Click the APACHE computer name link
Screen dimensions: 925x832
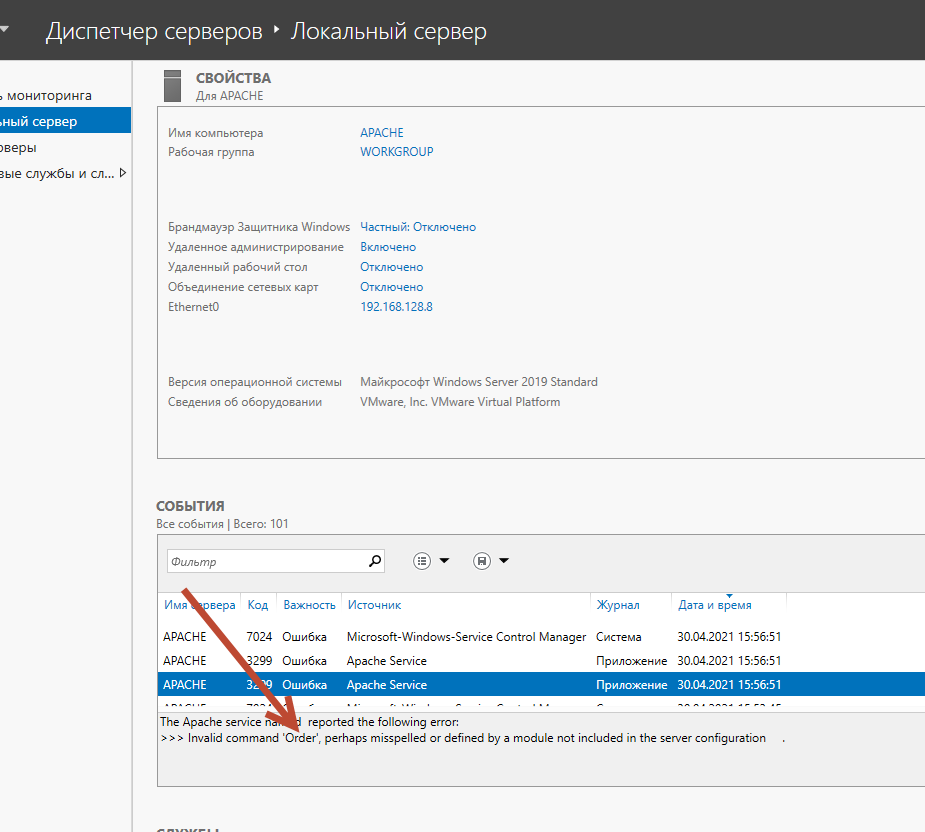pos(382,132)
